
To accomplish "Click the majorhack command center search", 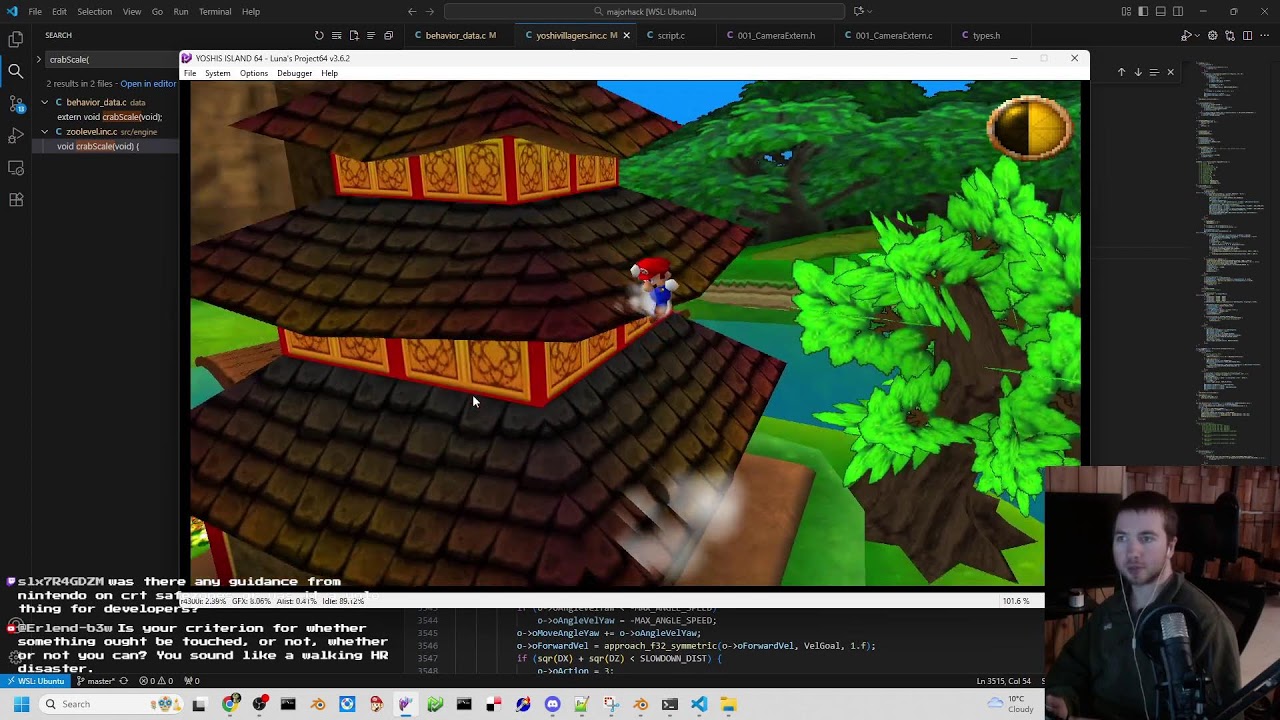I will 645,11.
